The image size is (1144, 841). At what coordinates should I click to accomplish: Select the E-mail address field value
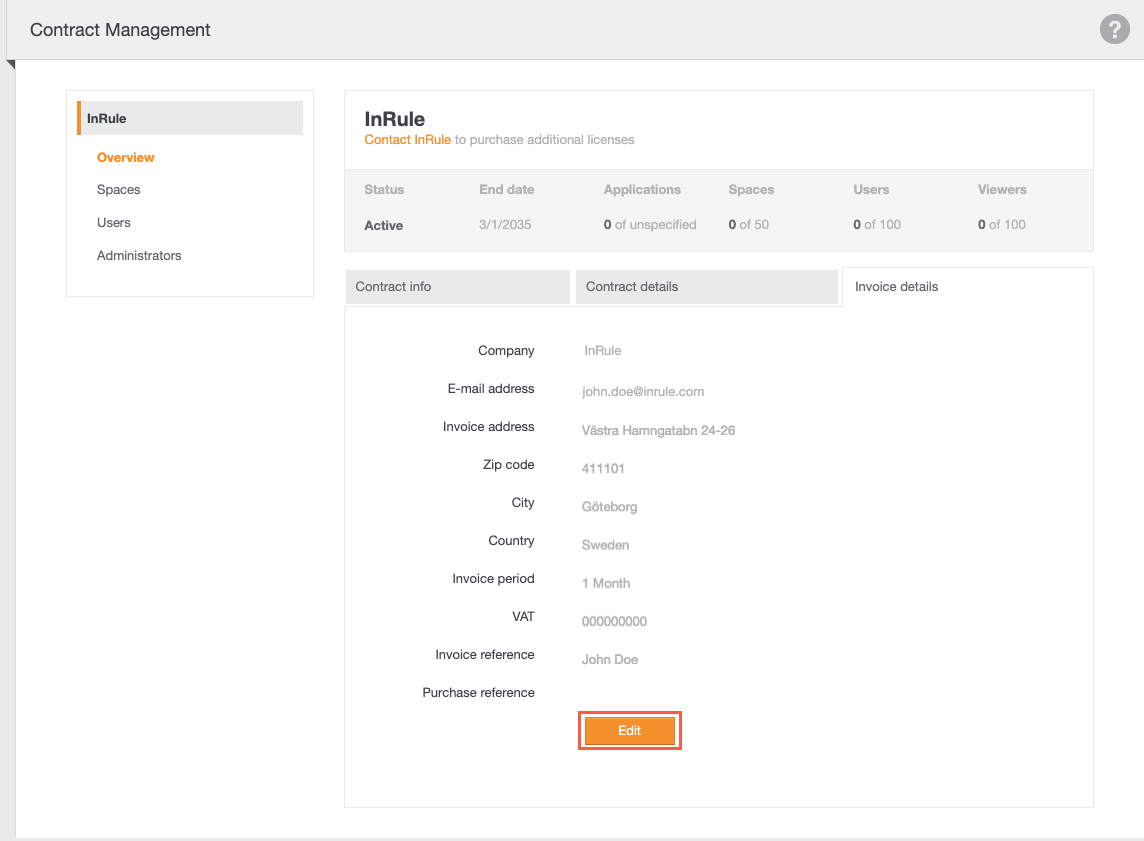[645, 391]
